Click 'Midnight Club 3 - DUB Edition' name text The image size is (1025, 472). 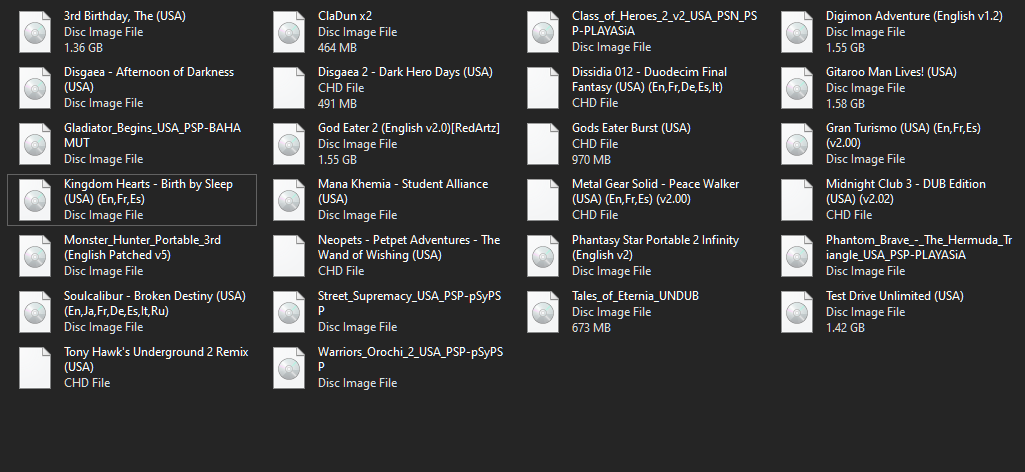pos(905,184)
